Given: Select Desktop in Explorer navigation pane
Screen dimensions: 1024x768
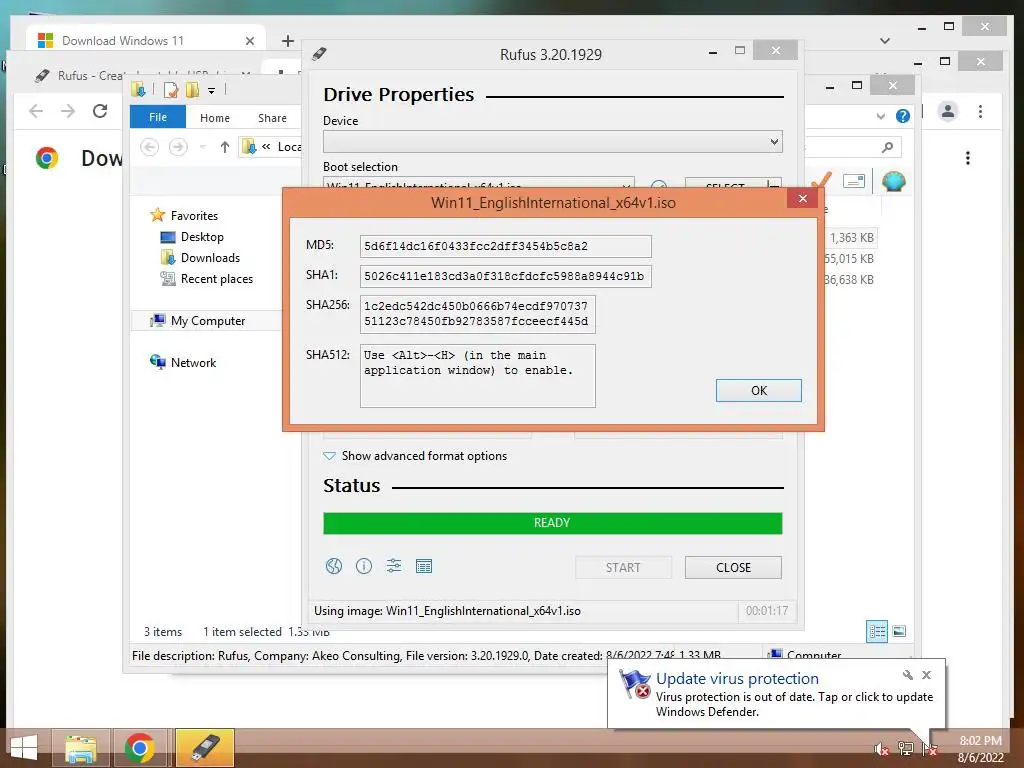Looking at the screenshot, I should [x=192, y=236].
